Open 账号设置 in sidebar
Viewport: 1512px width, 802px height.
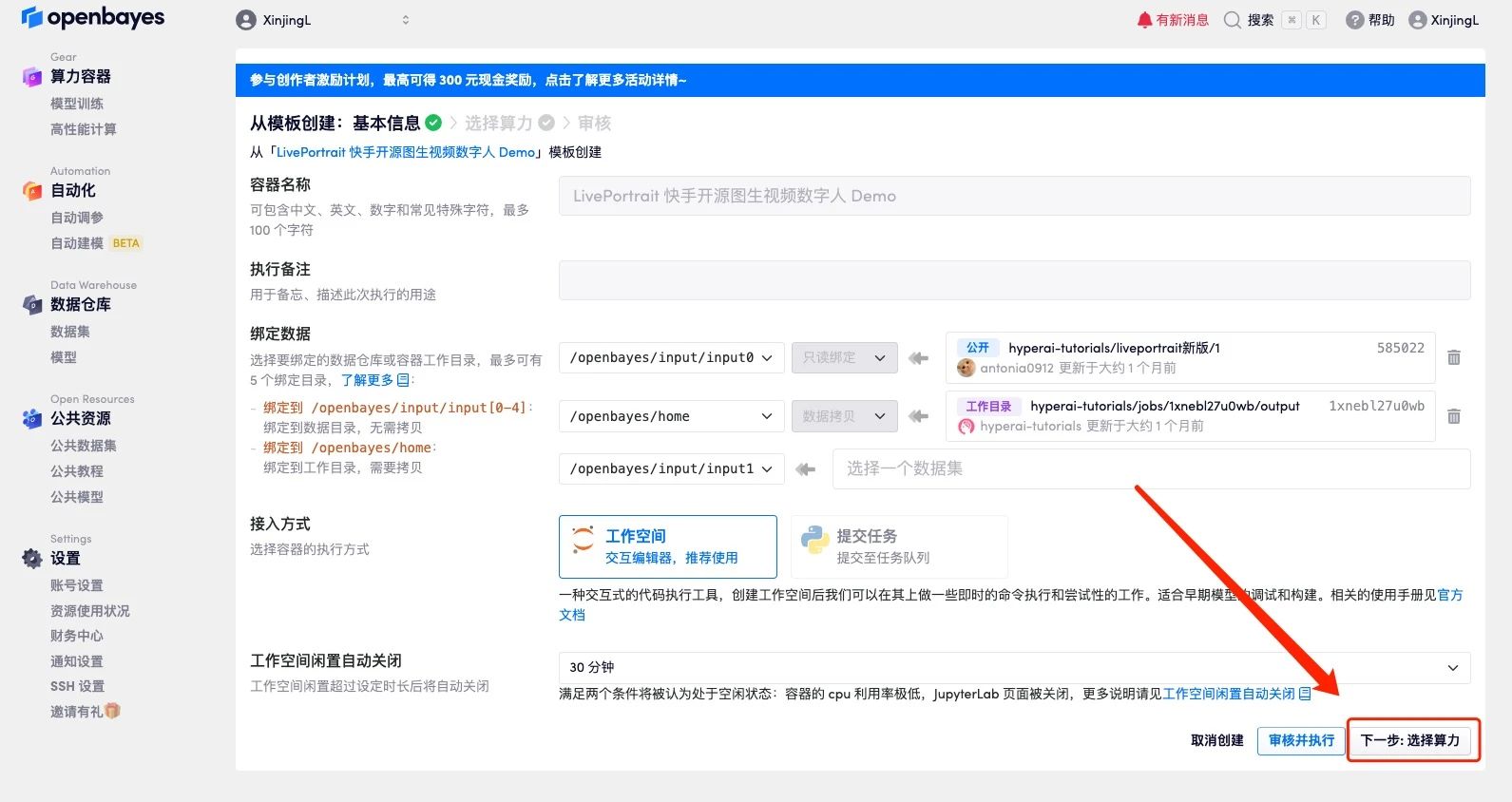[x=77, y=585]
